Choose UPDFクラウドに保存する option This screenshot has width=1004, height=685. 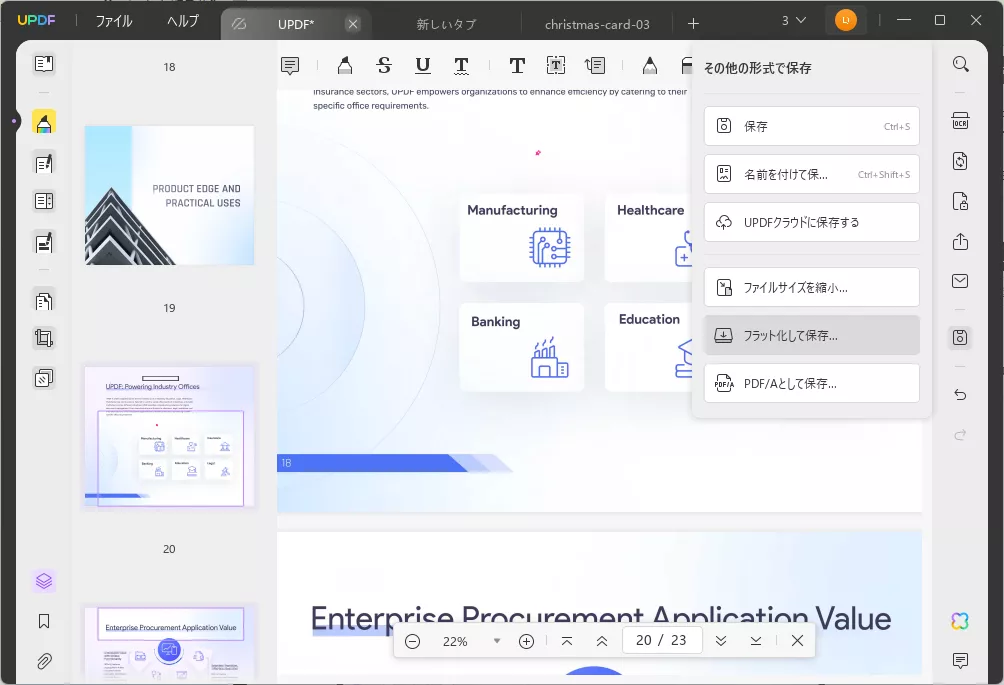coord(812,222)
